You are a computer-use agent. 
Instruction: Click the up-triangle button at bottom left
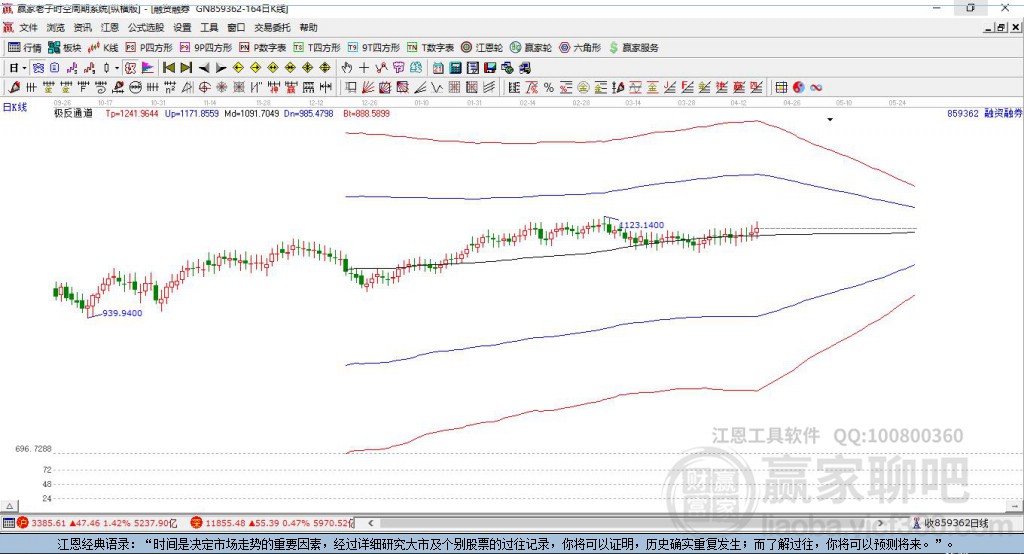(9, 506)
